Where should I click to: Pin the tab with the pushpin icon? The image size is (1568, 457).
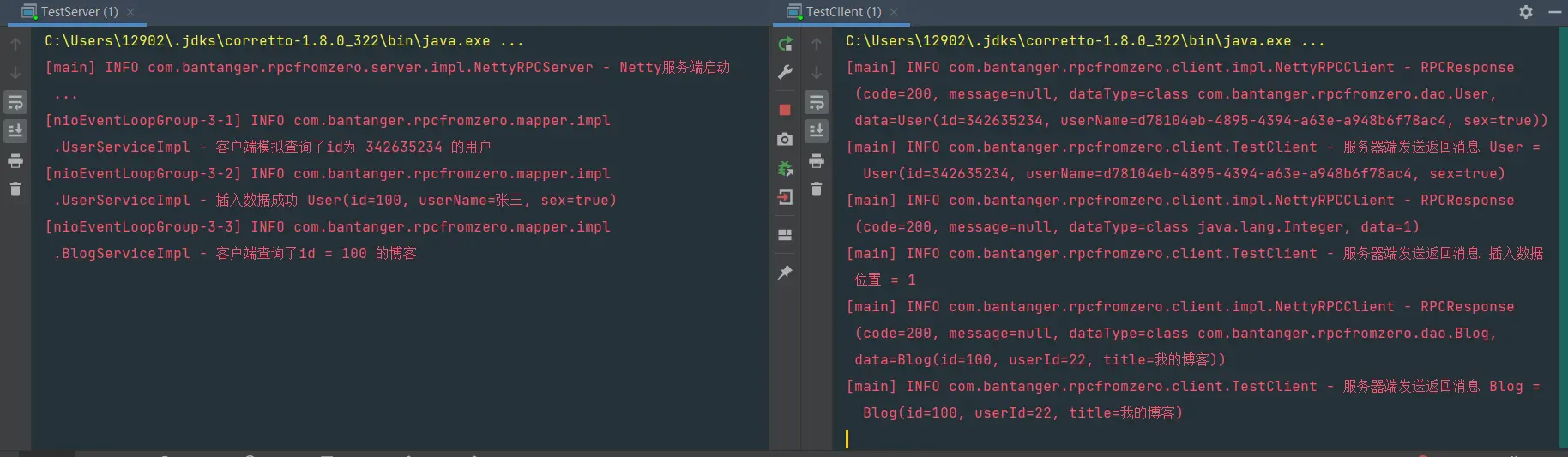point(785,273)
